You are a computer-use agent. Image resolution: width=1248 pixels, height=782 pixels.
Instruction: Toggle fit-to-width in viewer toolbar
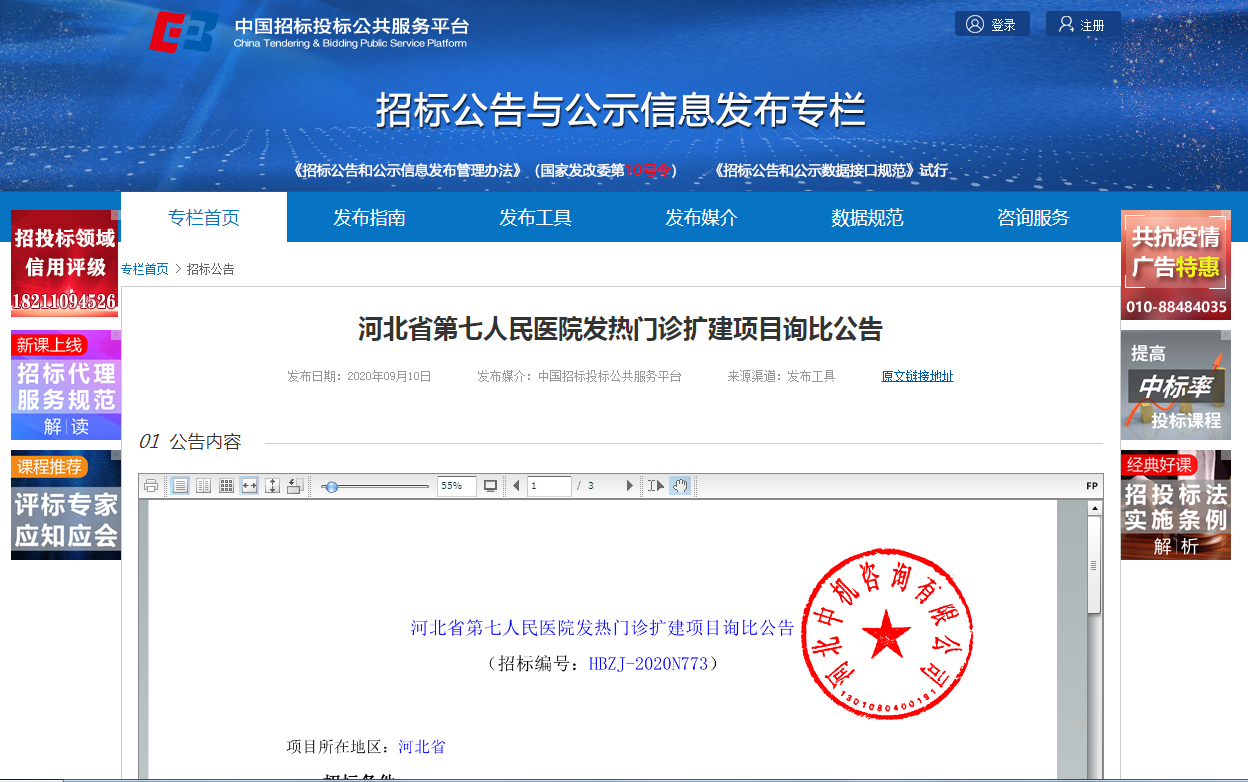coord(249,486)
